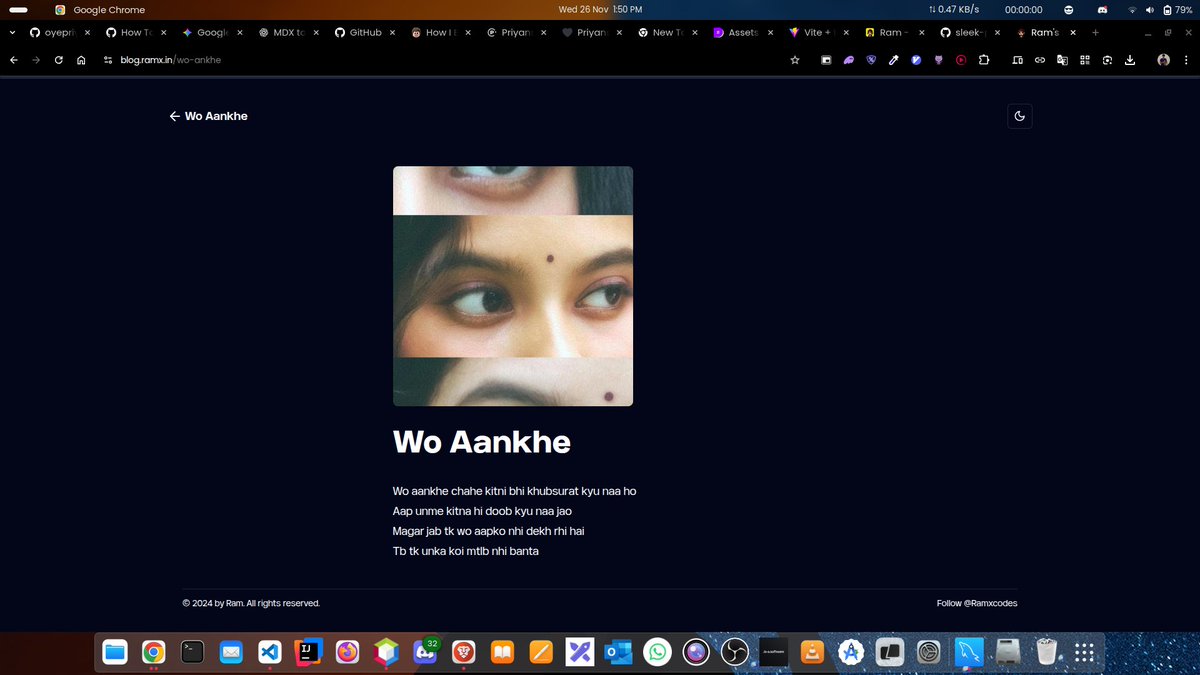Image resolution: width=1200 pixels, height=675 pixels.
Task: Toggle the dark mode moon button
Action: (1019, 116)
